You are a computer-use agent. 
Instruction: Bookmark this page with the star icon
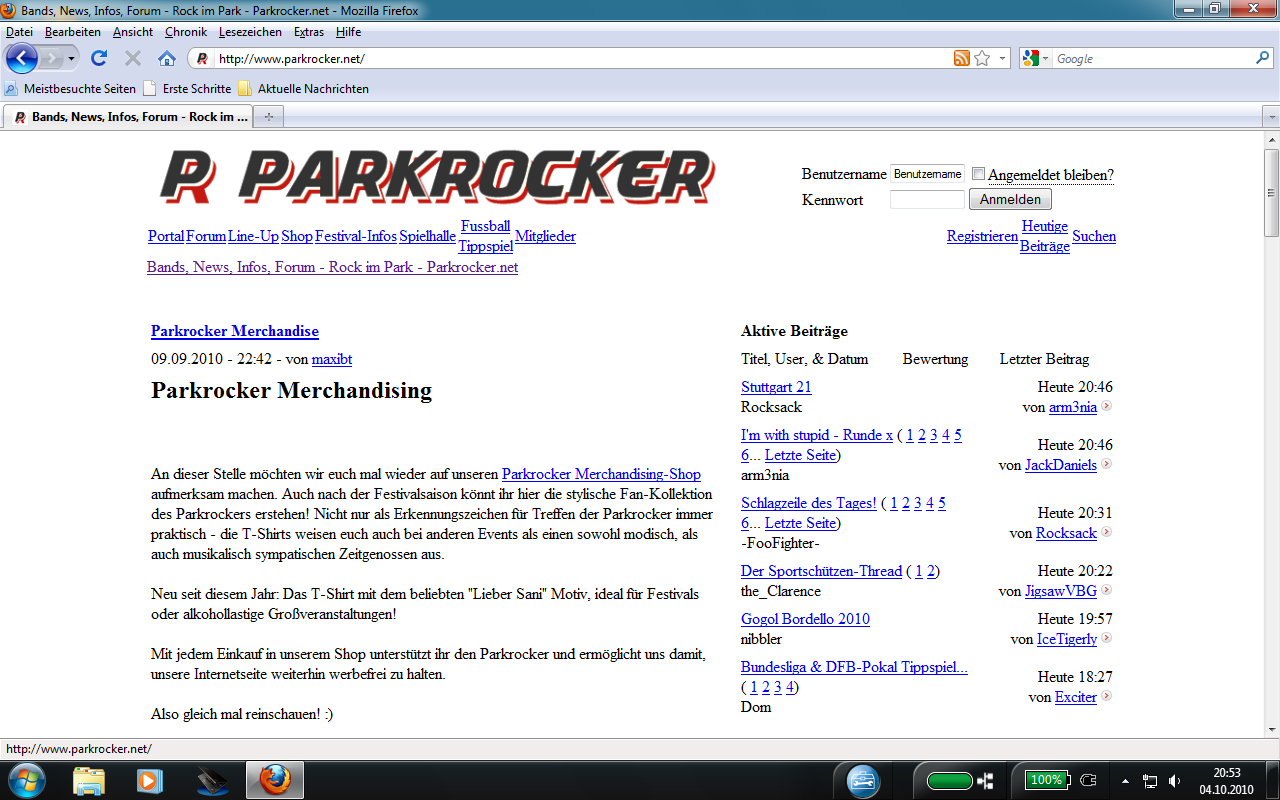coord(982,58)
